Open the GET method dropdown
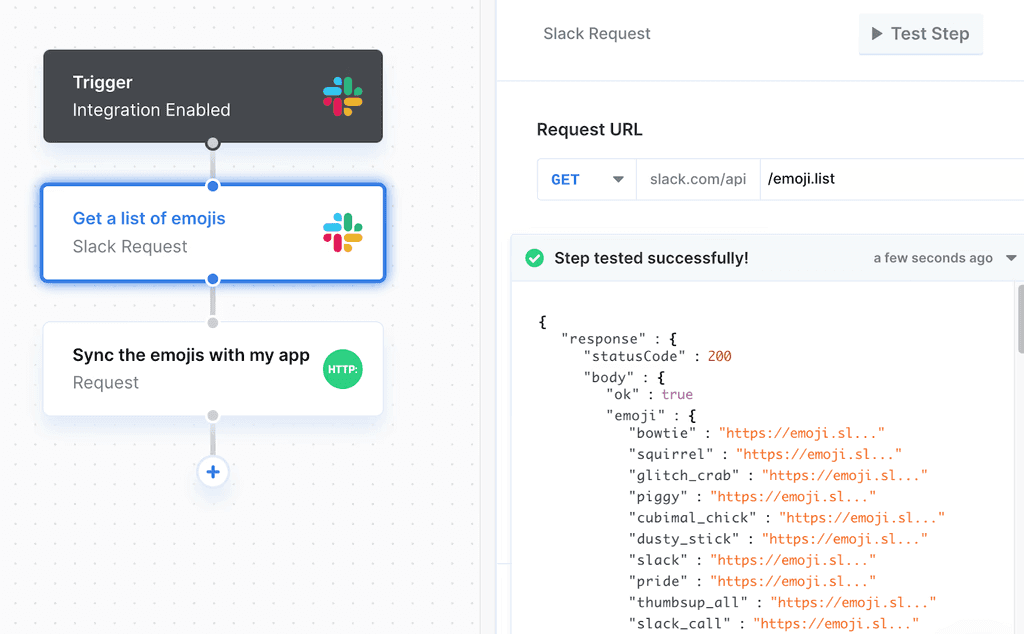 pyautogui.click(x=587, y=180)
